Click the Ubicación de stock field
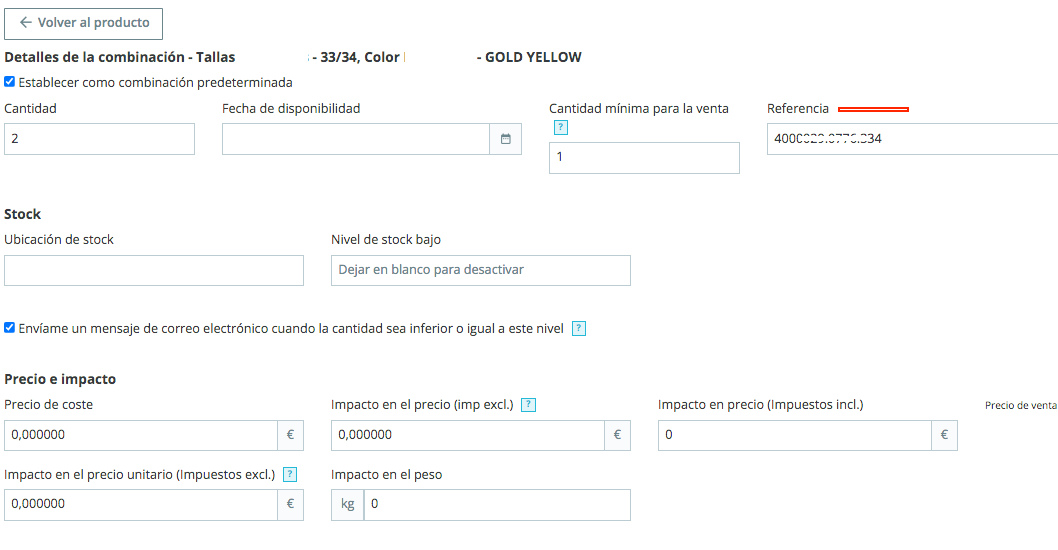1058x550 pixels. (x=154, y=270)
